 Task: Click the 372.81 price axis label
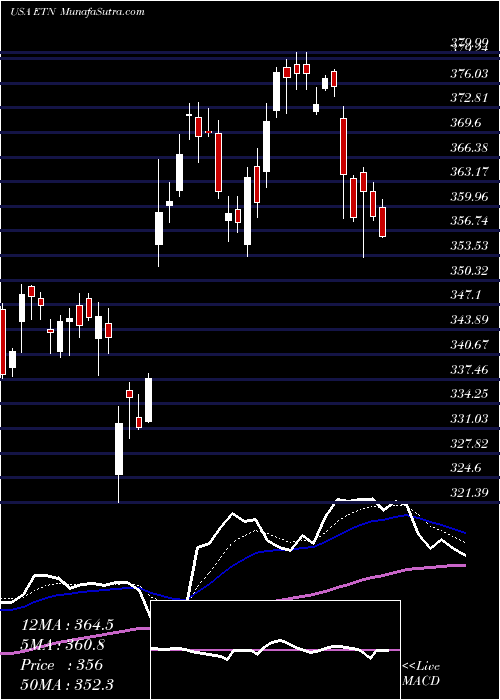click(469, 98)
